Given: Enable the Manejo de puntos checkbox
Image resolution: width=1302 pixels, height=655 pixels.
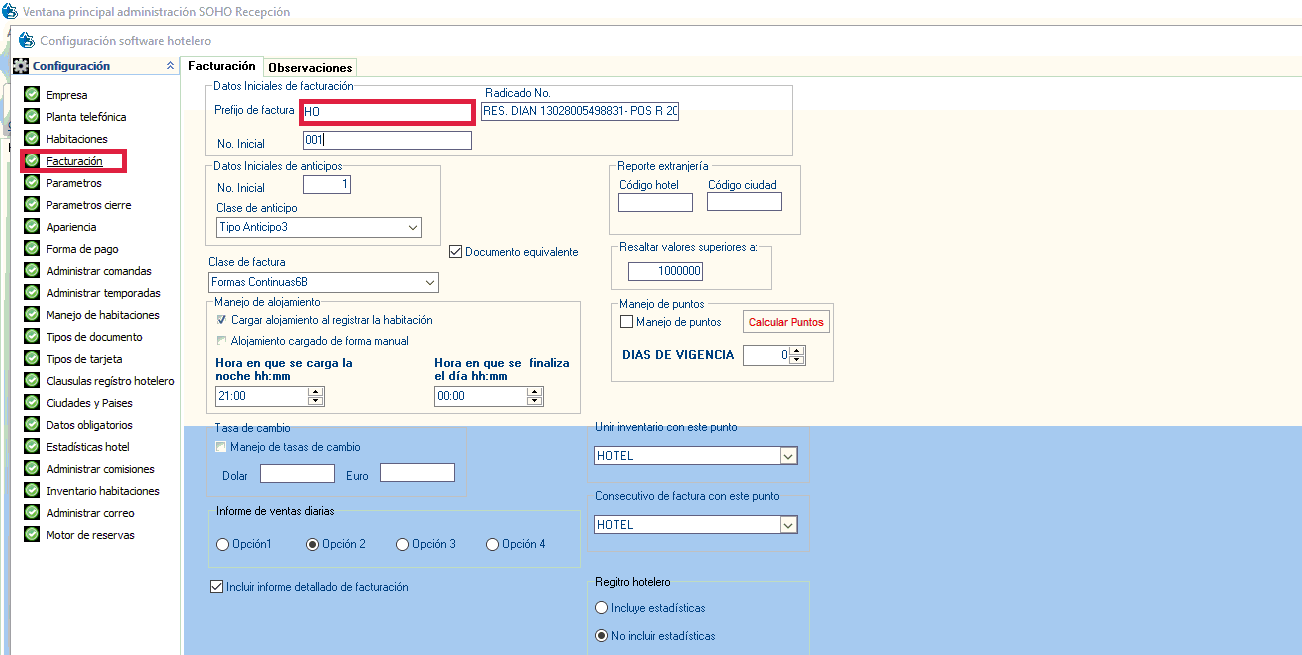Looking at the screenshot, I should (627, 322).
